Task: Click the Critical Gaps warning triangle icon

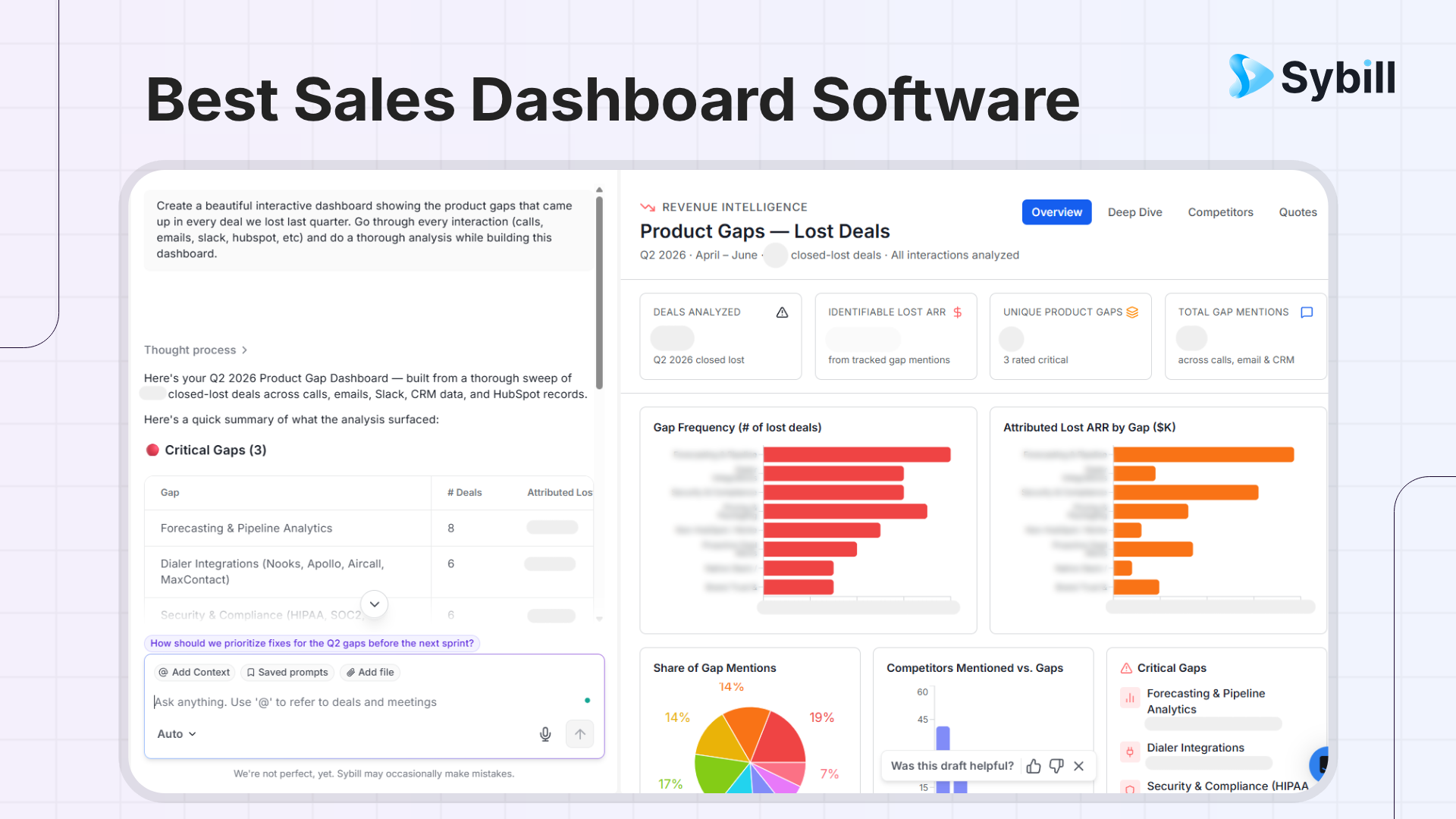Action: tap(1127, 668)
